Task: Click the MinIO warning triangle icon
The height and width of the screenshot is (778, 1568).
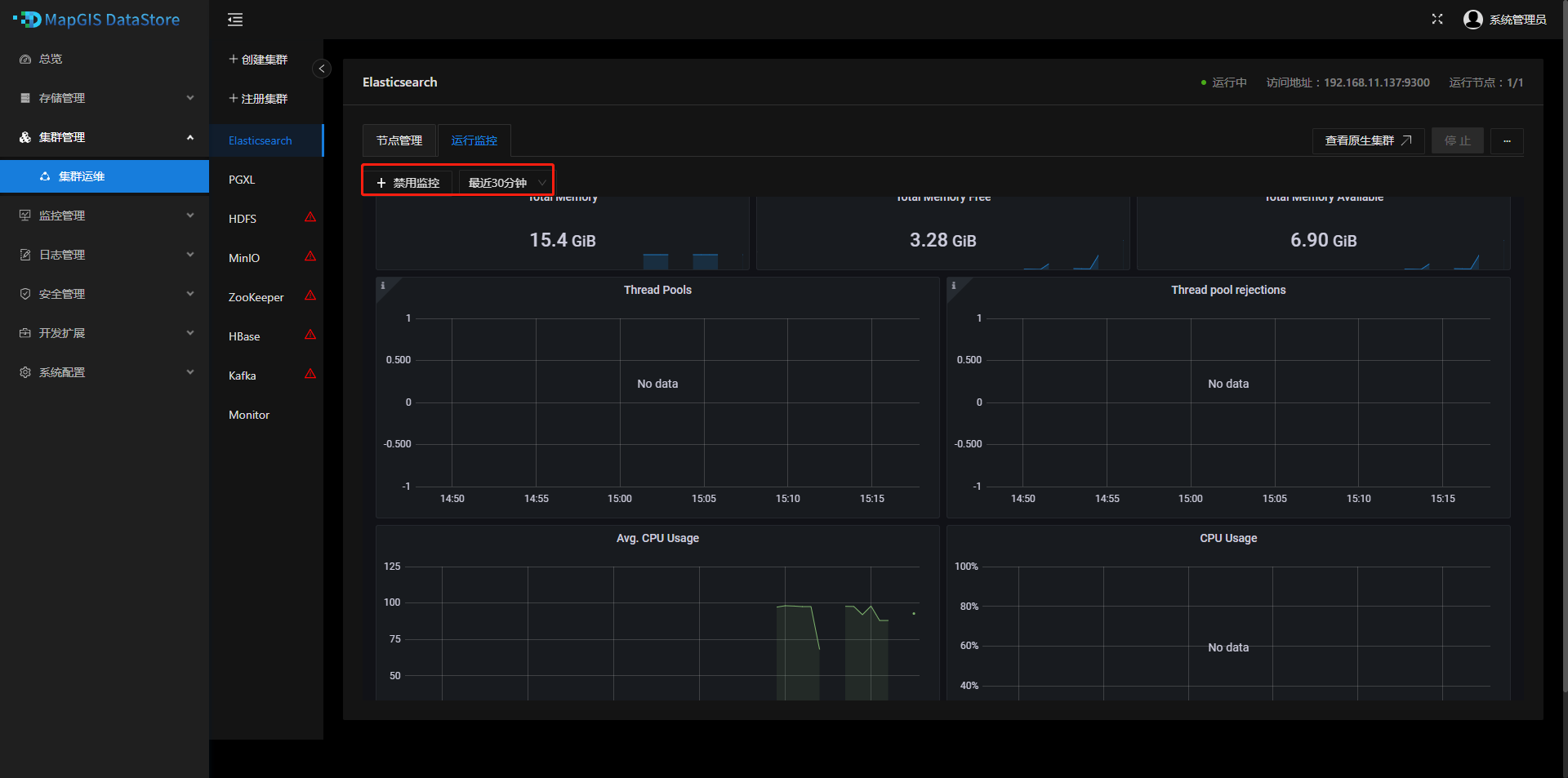Action: click(310, 256)
